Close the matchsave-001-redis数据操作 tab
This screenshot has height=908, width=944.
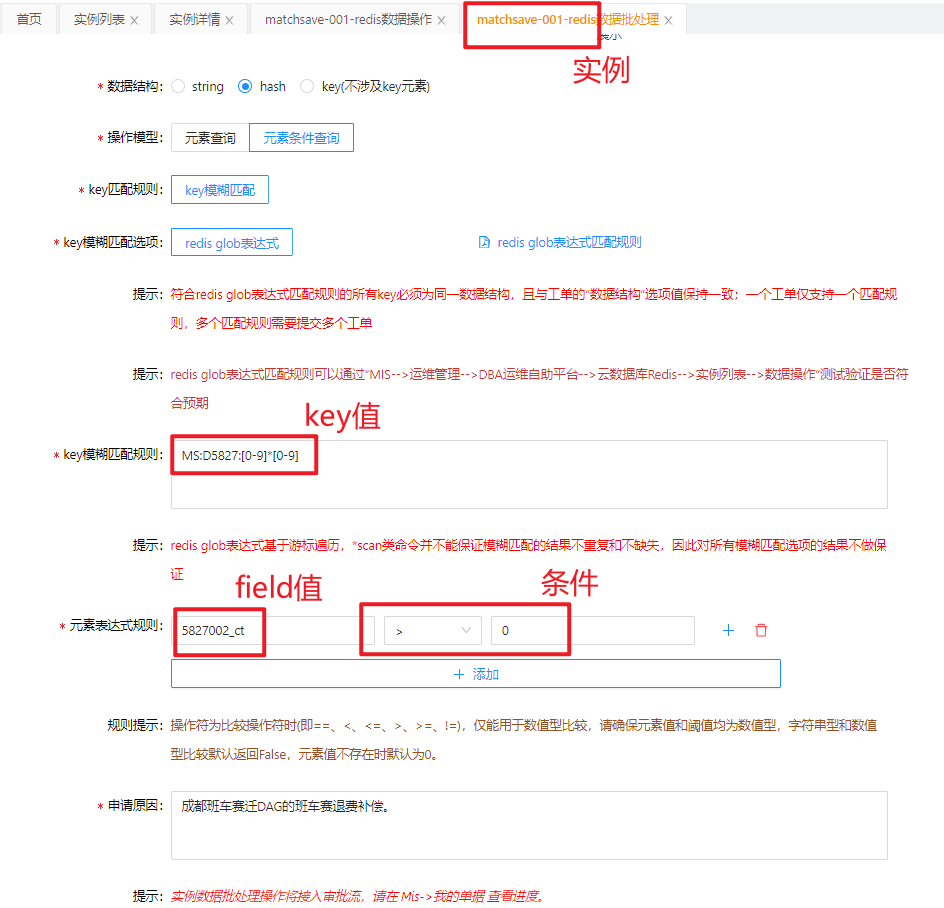(x=441, y=20)
